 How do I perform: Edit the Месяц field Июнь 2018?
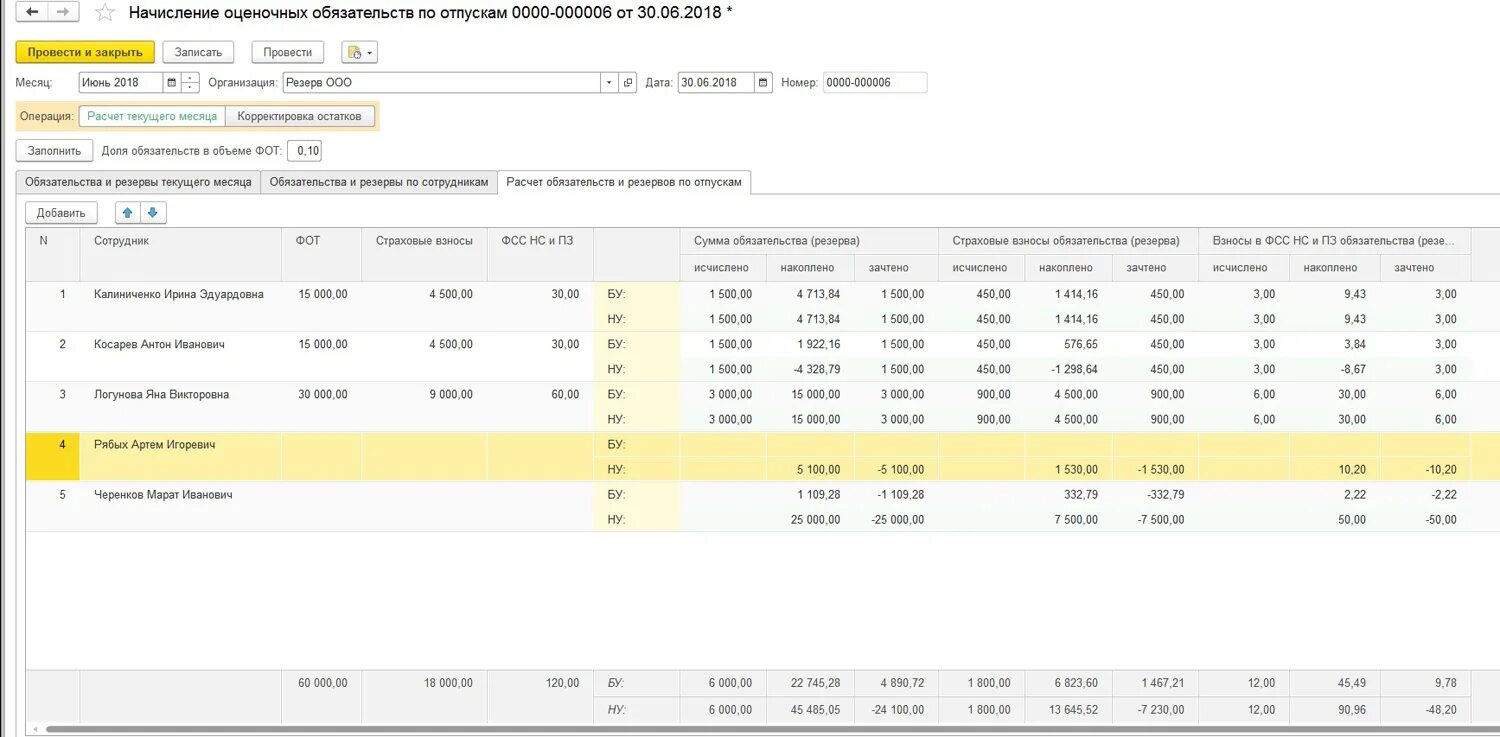coord(121,83)
